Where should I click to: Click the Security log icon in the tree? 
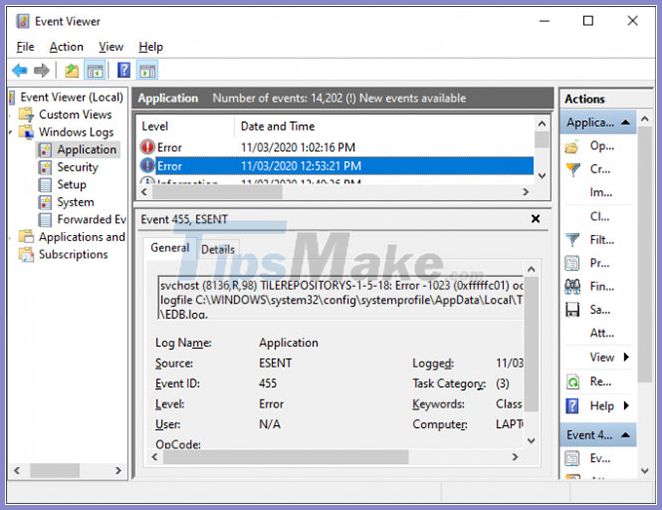45,167
